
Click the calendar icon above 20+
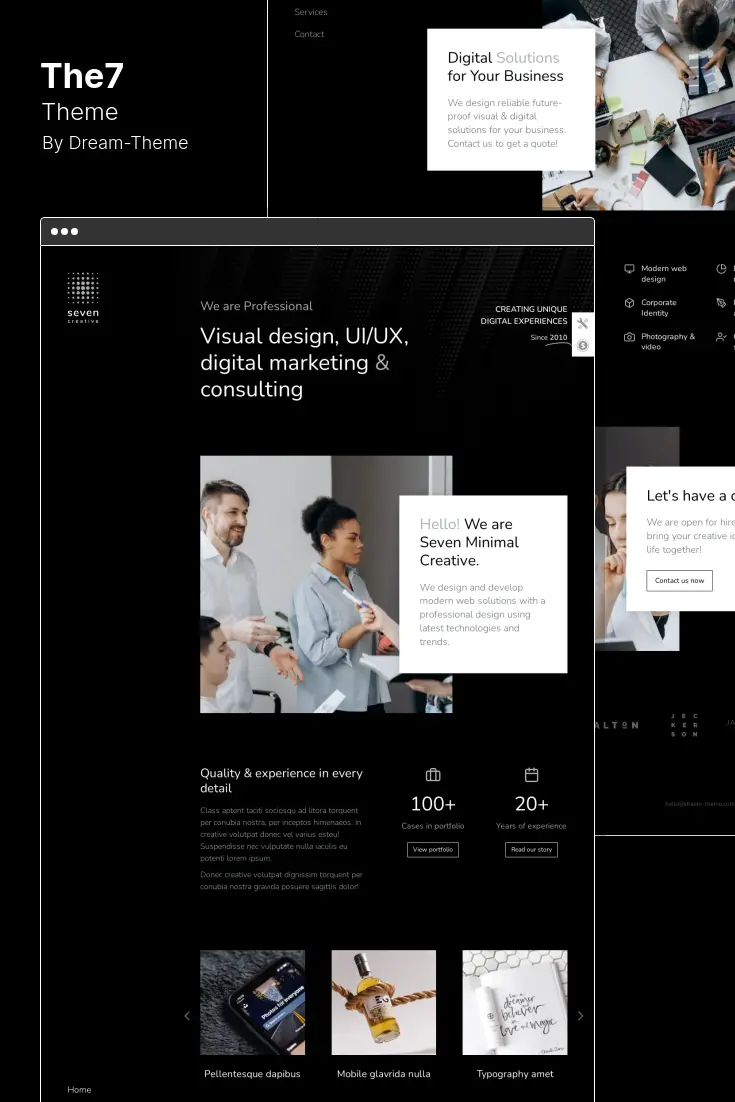(x=531, y=774)
